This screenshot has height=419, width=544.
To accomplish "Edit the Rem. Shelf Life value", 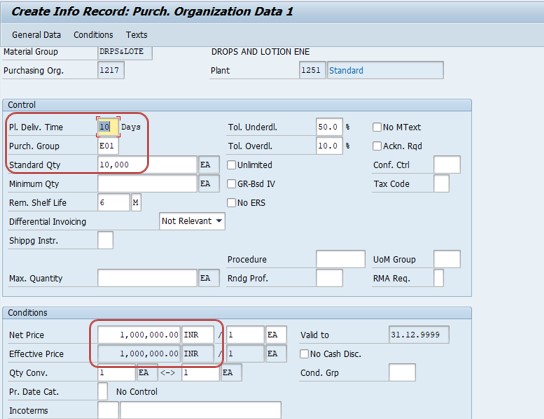I will (113, 203).
